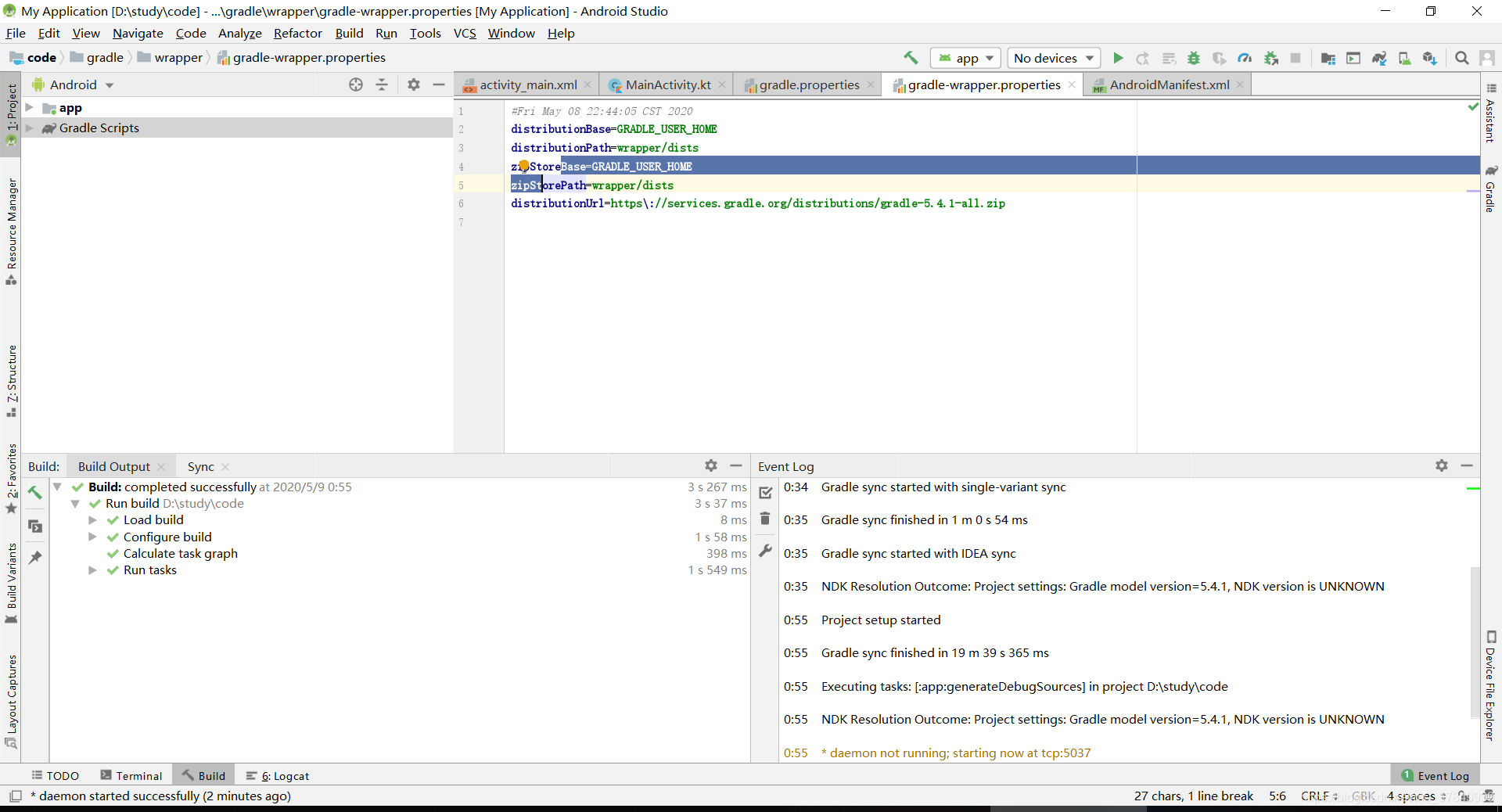Toggle the 2: Favorites side panel
The width and height of the screenshot is (1502, 812).
tap(11, 479)
